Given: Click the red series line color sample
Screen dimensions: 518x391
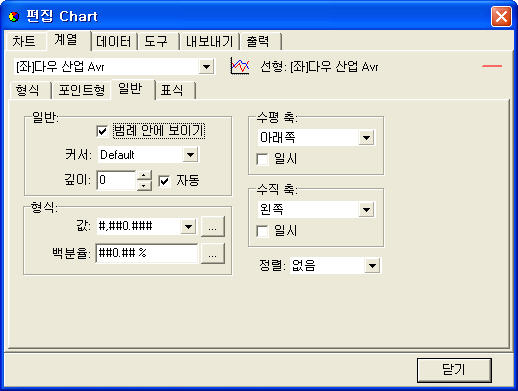Looking at the screenshot, I should (492, 66).
